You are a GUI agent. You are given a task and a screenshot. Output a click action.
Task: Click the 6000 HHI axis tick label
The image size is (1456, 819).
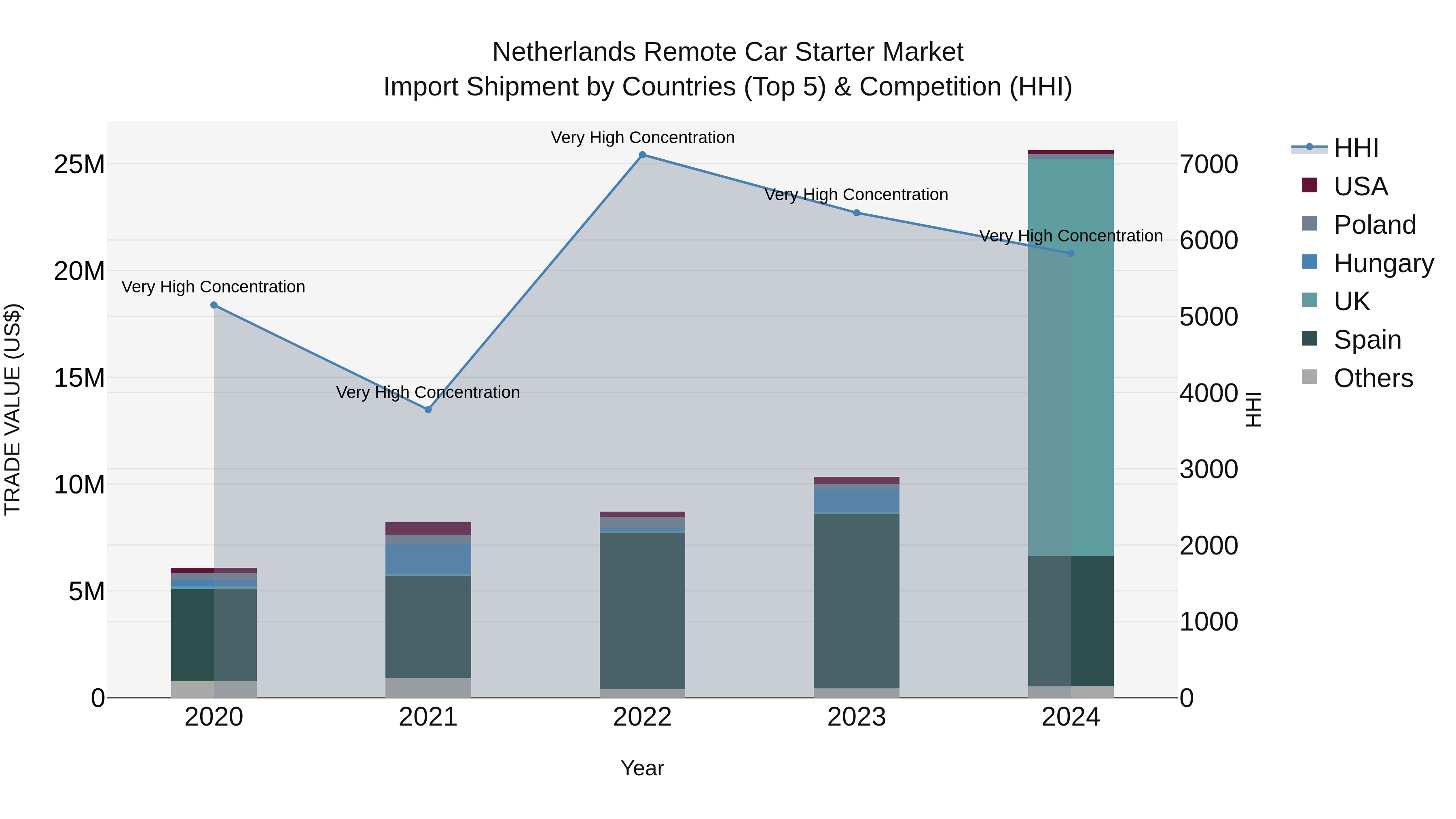click(x=1209, y=240)
